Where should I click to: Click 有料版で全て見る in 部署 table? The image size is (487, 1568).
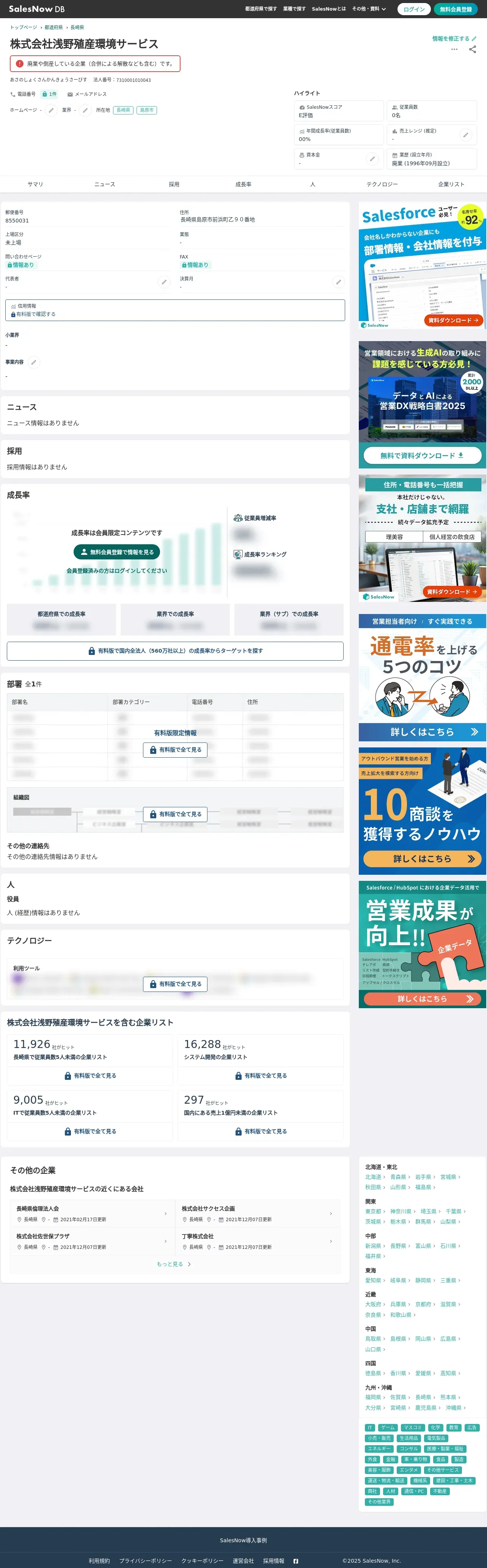tap(175, 750)
